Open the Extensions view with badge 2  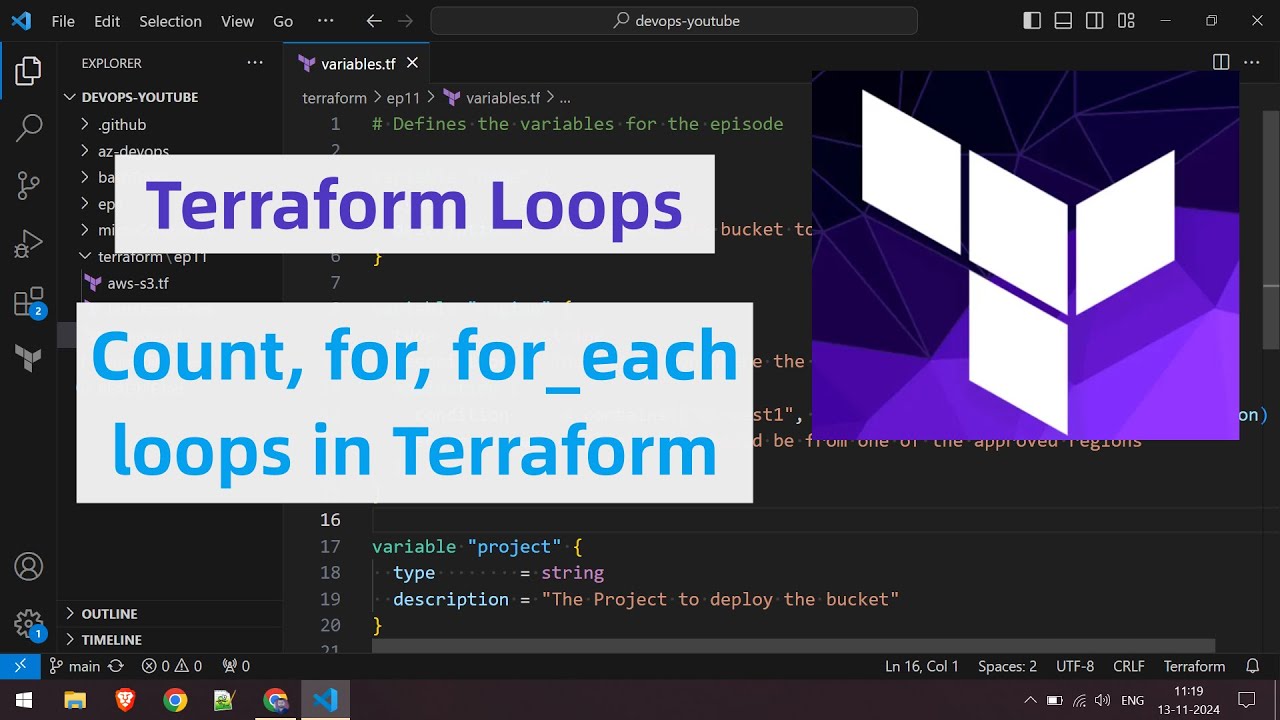[x=29, y=302]
